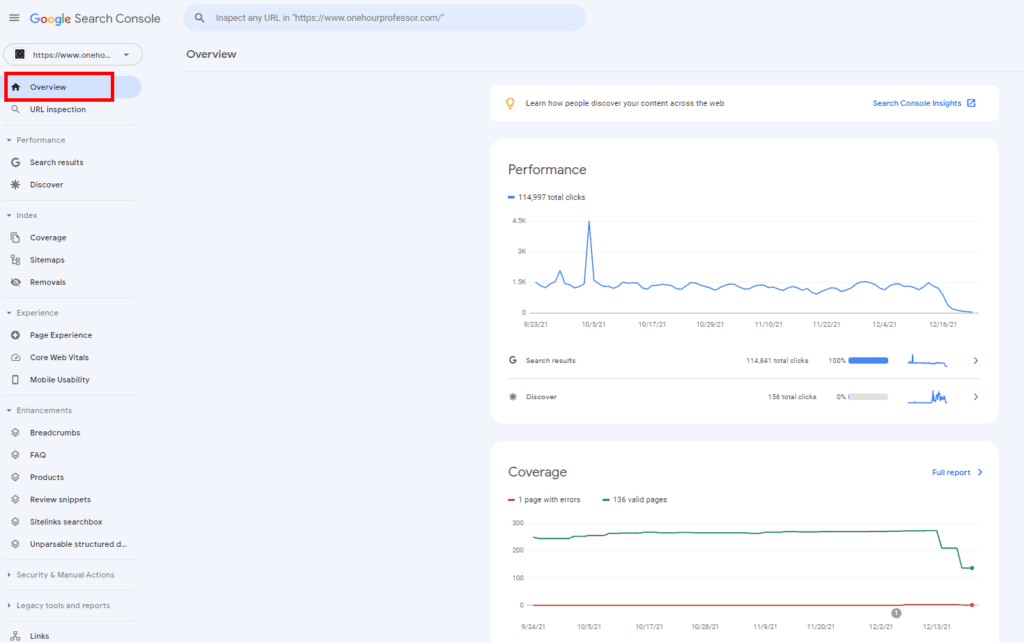
Task: Expand Security & Manual Actions section
Action: point(9,574)
